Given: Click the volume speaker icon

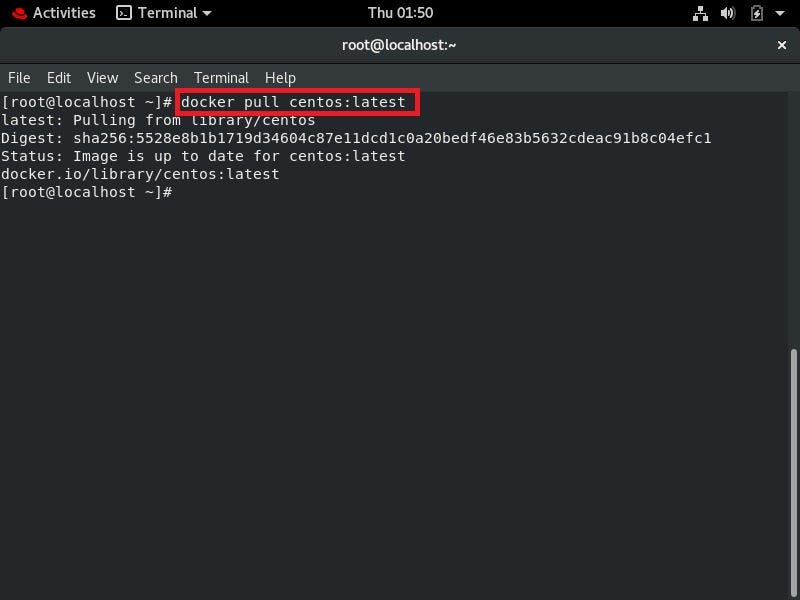Looking at the screenshot, I should (728, 13).
